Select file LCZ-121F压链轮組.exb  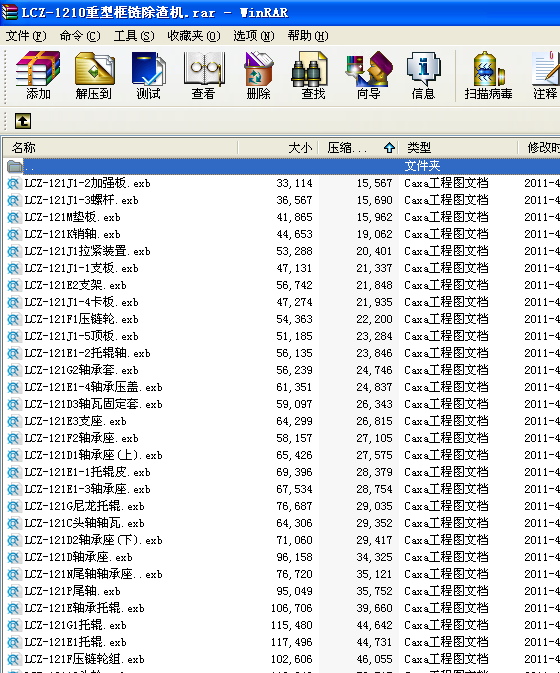pos(84,659)
